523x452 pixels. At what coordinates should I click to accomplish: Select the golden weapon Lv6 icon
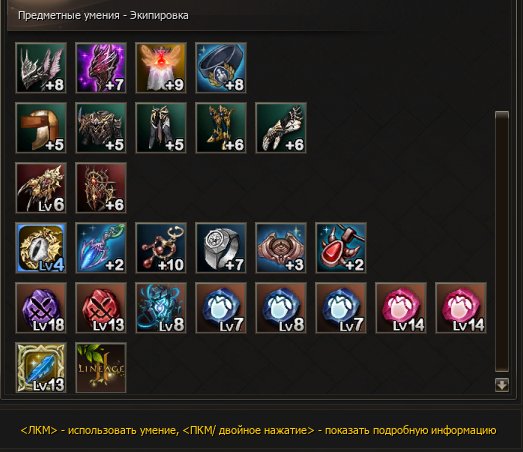pos(41,188)
